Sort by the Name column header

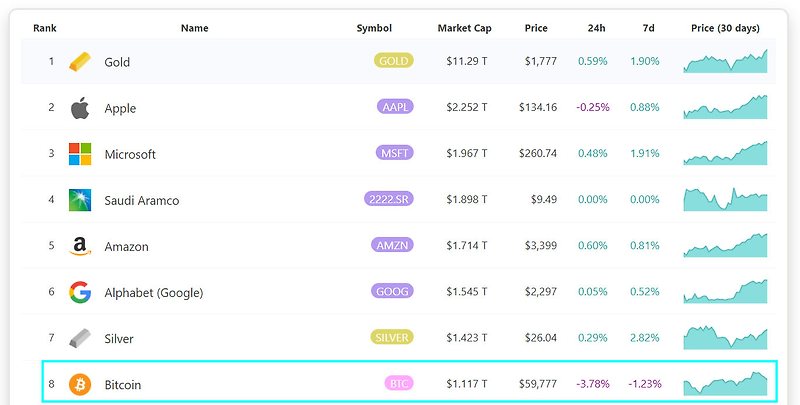tap(194, 28)
